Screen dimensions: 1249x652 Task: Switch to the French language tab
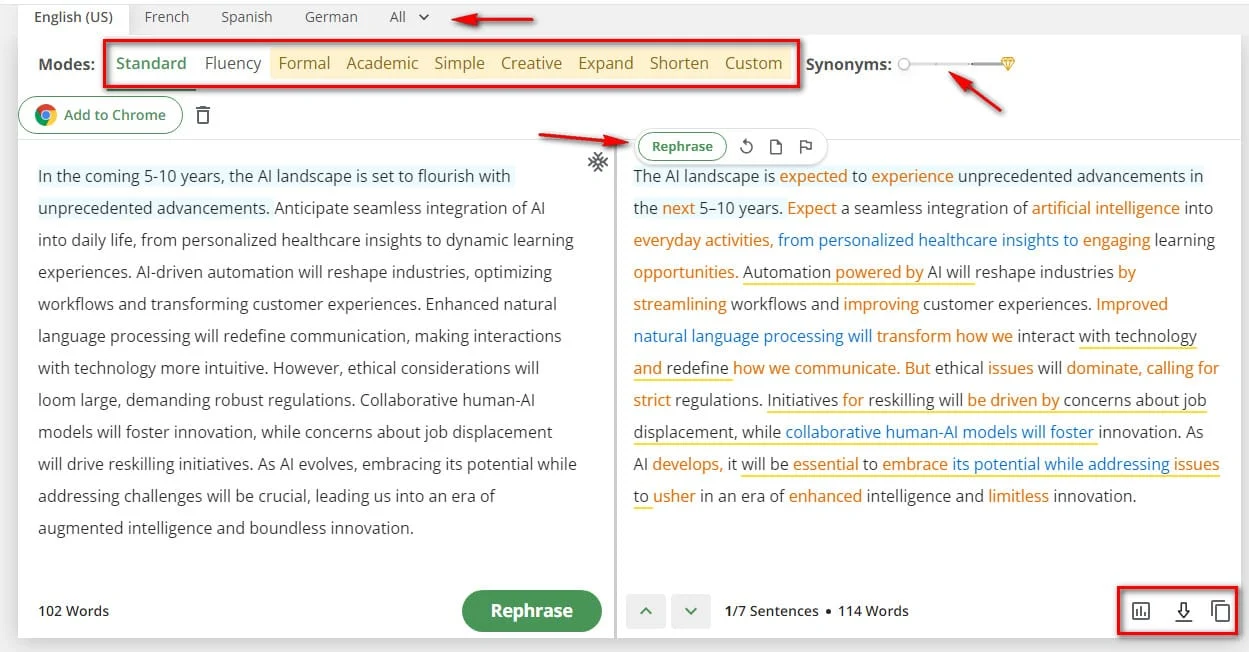[166, 17]
